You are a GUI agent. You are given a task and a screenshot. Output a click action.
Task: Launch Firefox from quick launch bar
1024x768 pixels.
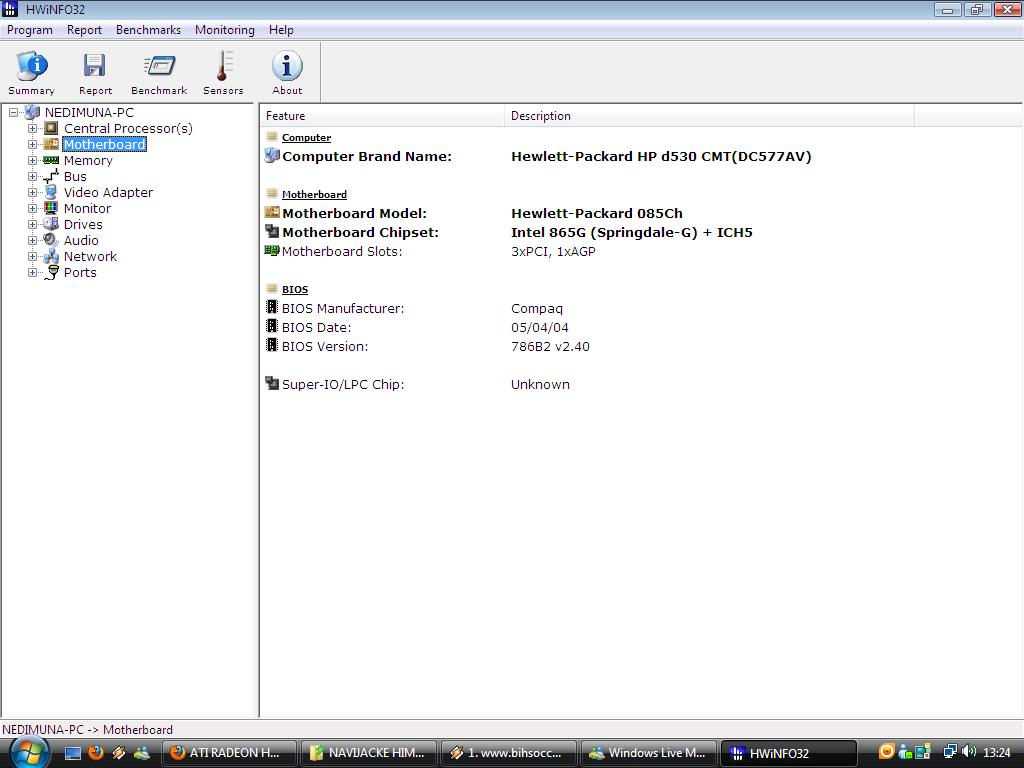[x=95, y=753]
